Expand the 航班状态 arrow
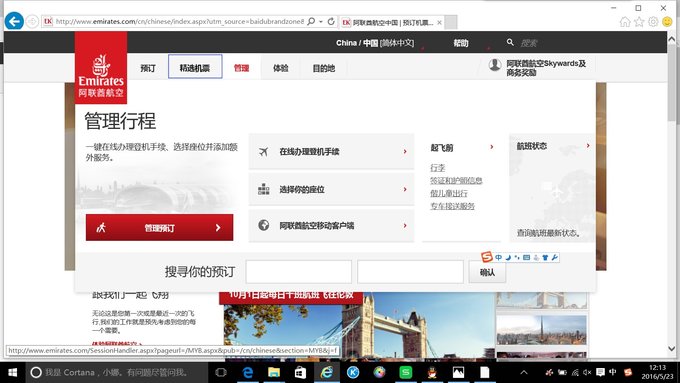 point(588,145)
